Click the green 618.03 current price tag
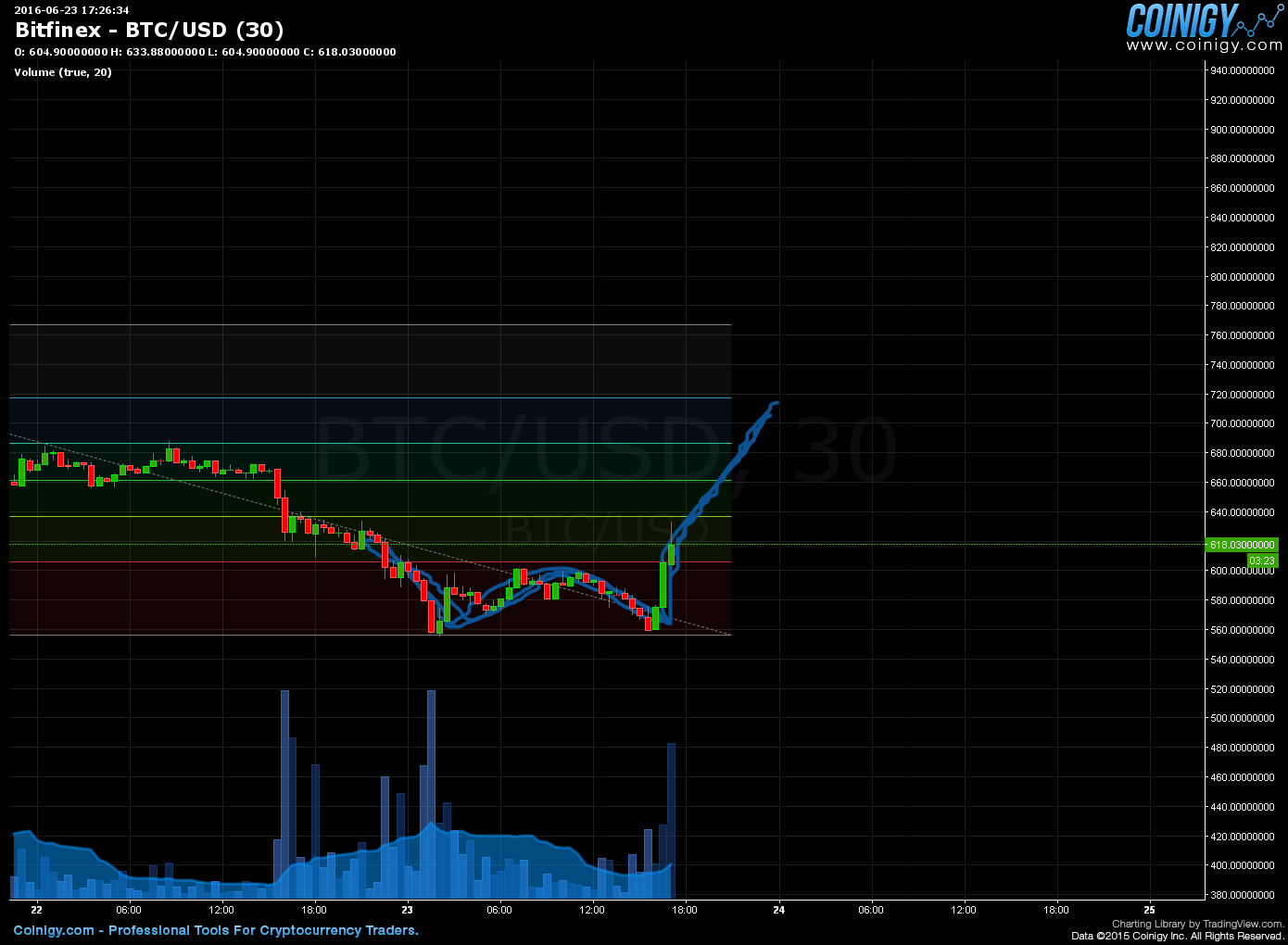 click(x=1241, y=545)
